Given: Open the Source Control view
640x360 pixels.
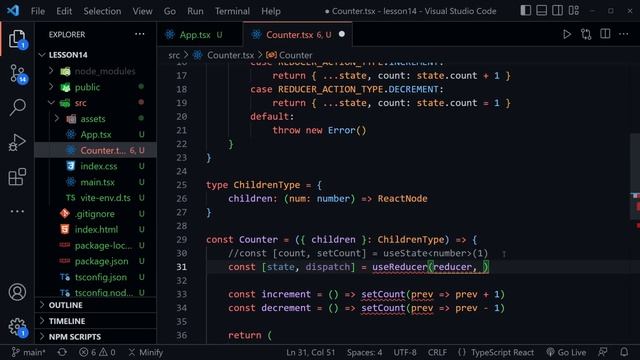Looking at the screenshot, I should coord(17,74).
